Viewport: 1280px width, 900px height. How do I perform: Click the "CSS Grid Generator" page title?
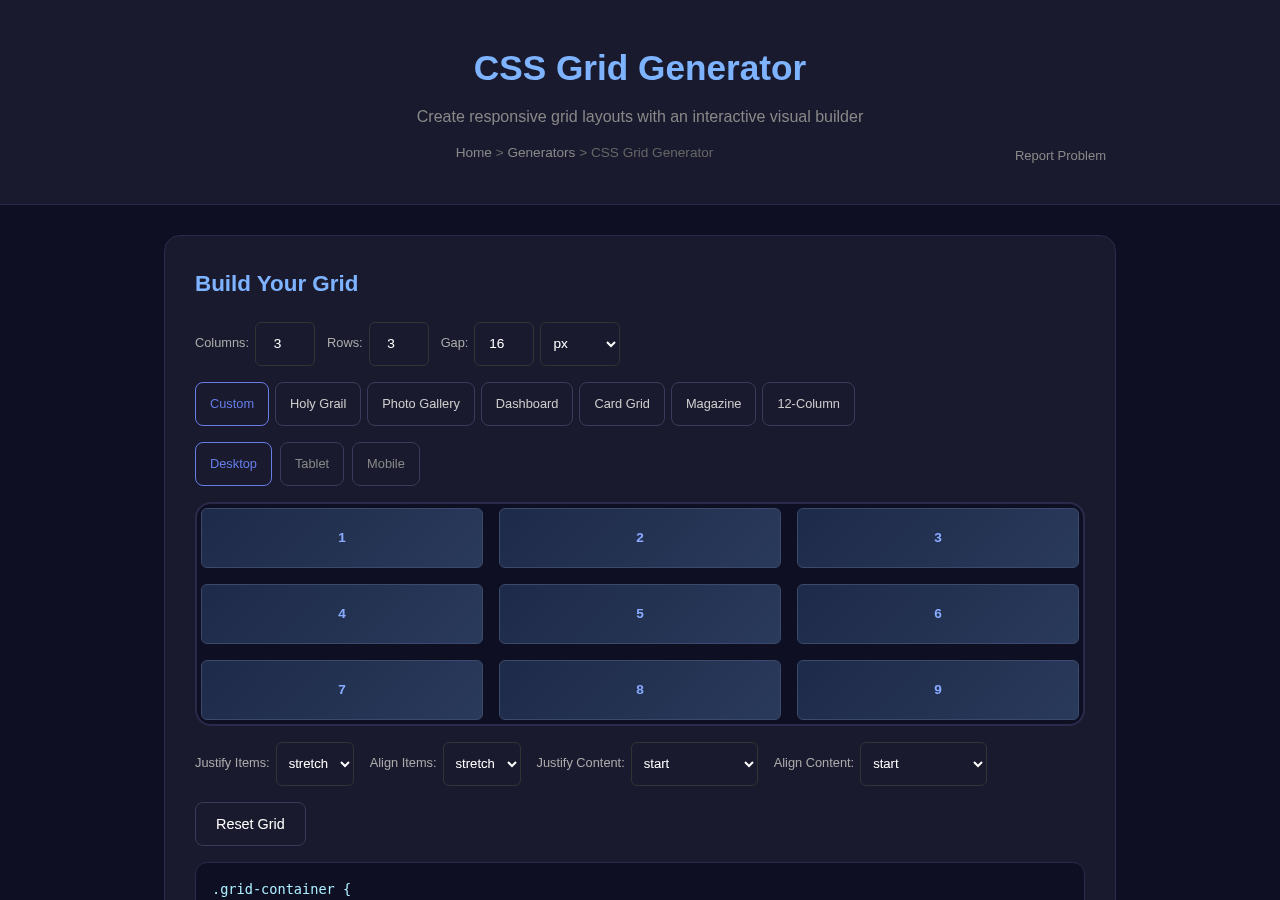[x=640, y=68]
